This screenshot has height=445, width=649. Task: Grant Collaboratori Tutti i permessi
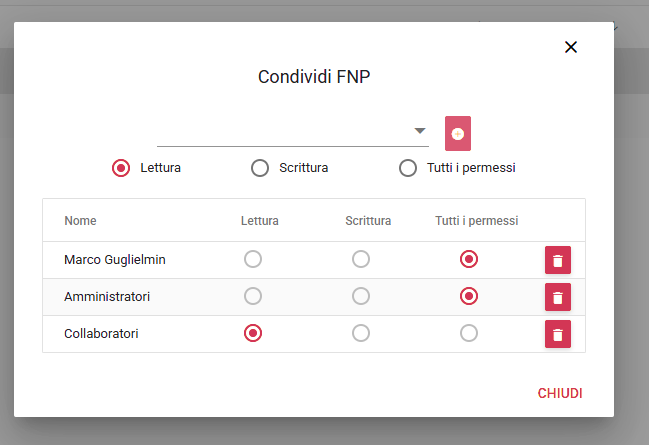point(468,333)
